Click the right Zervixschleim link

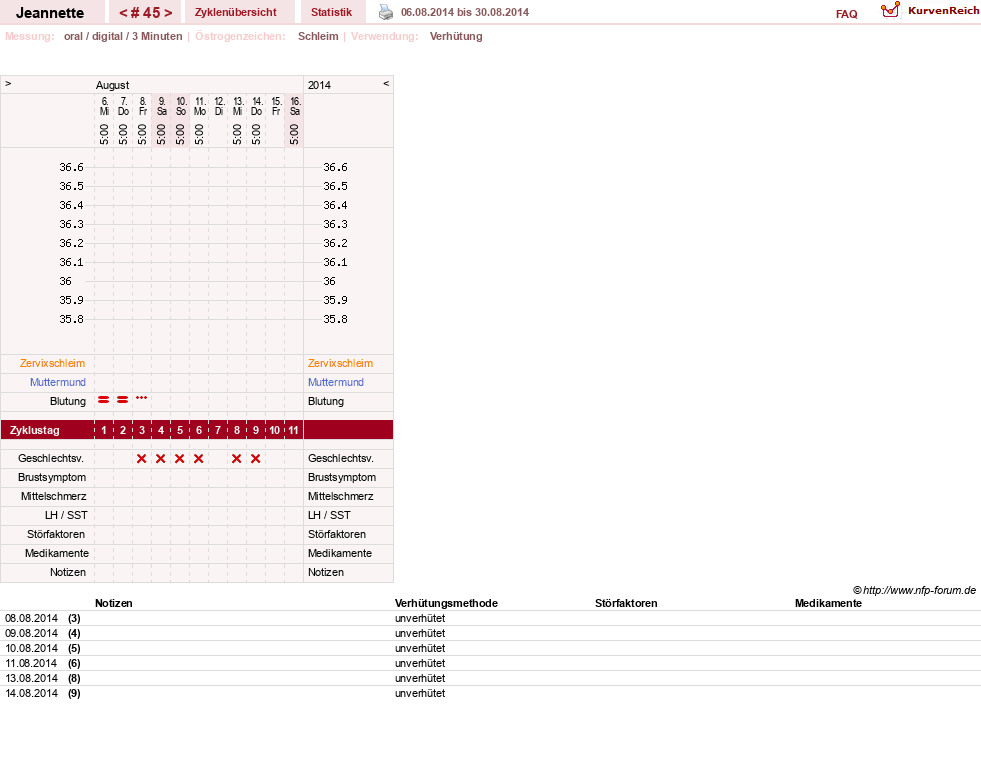[x=340, y=363]
